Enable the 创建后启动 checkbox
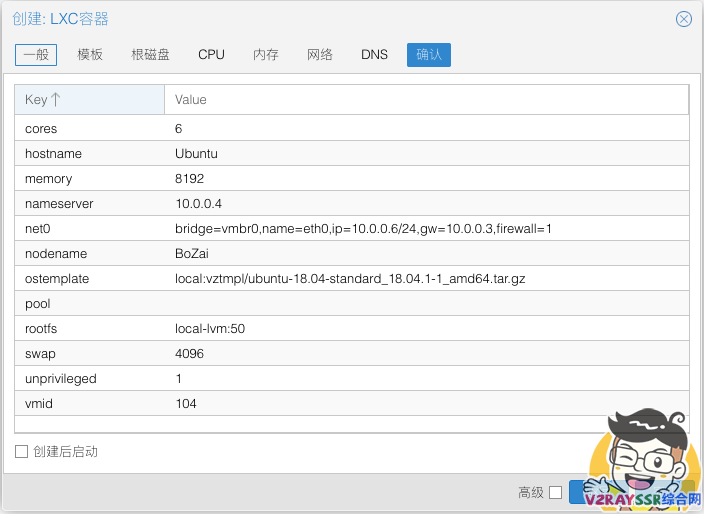The height and width of the screenshot is (514, 704). (x=22, y=452)
